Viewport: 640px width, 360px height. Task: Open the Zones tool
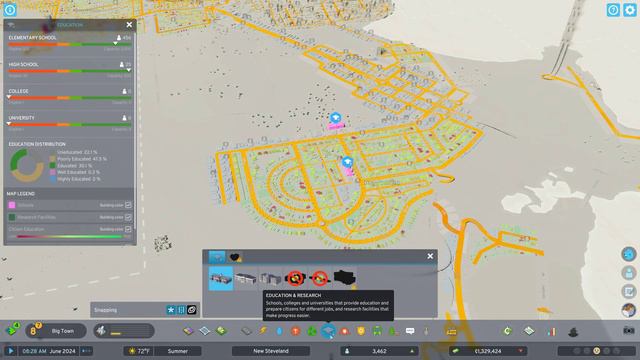click(x=188, y=331)
